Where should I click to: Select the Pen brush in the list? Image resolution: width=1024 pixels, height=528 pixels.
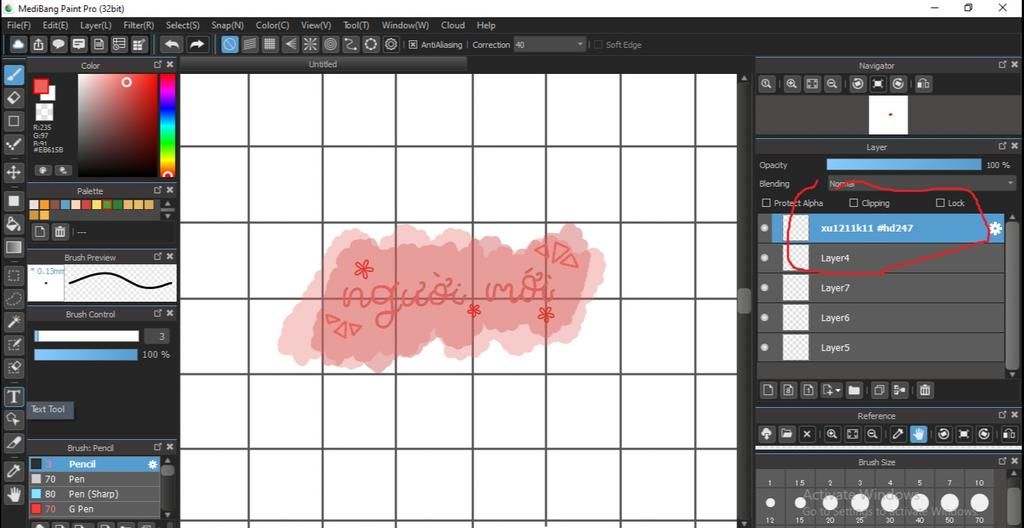click(94, 479)
